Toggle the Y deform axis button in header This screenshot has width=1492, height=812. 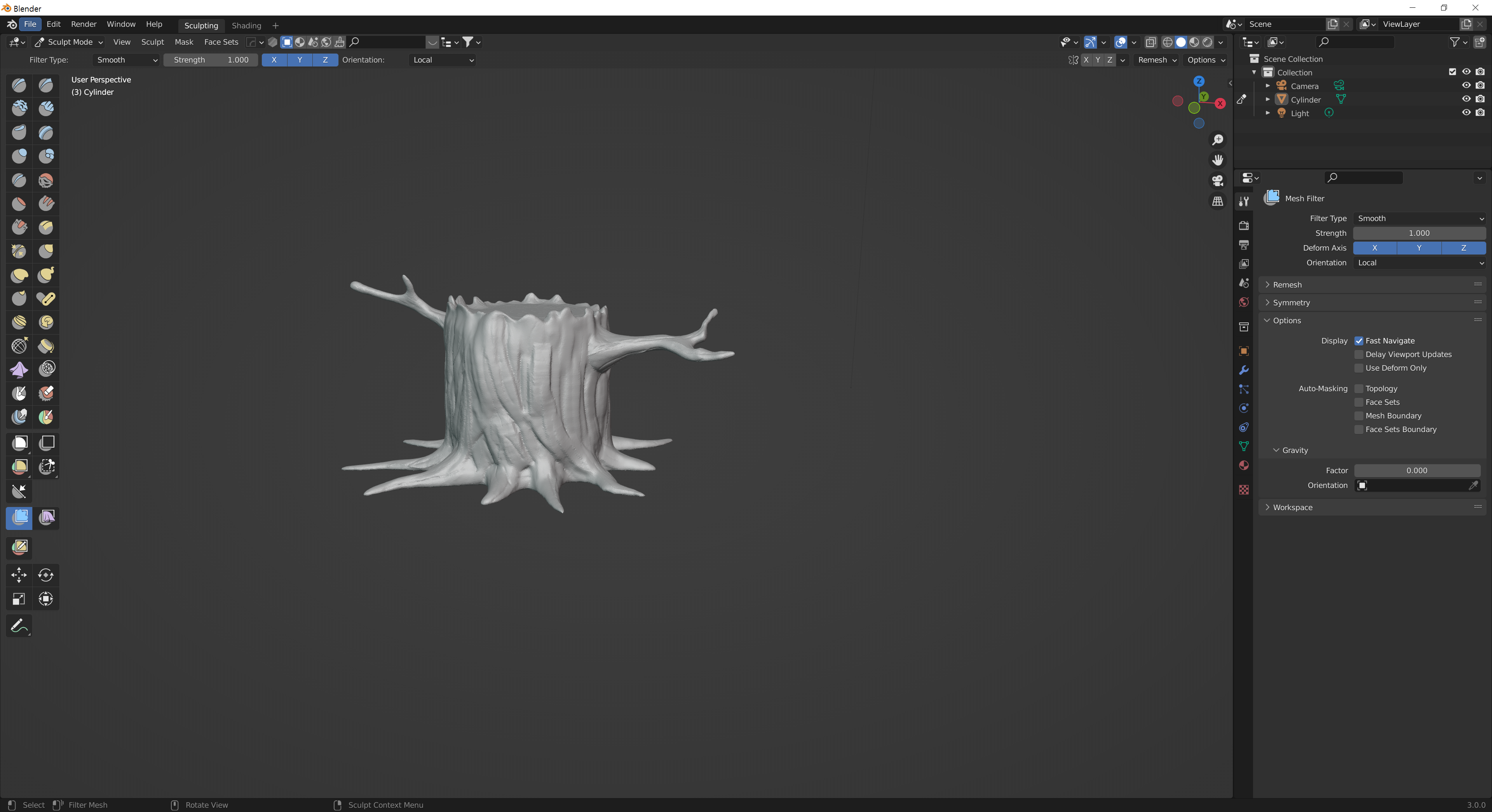(300, 60)
